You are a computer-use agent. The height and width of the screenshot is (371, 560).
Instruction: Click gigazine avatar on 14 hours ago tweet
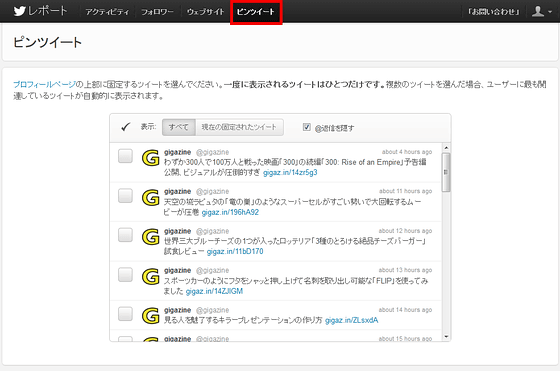(x=150, y=316)
